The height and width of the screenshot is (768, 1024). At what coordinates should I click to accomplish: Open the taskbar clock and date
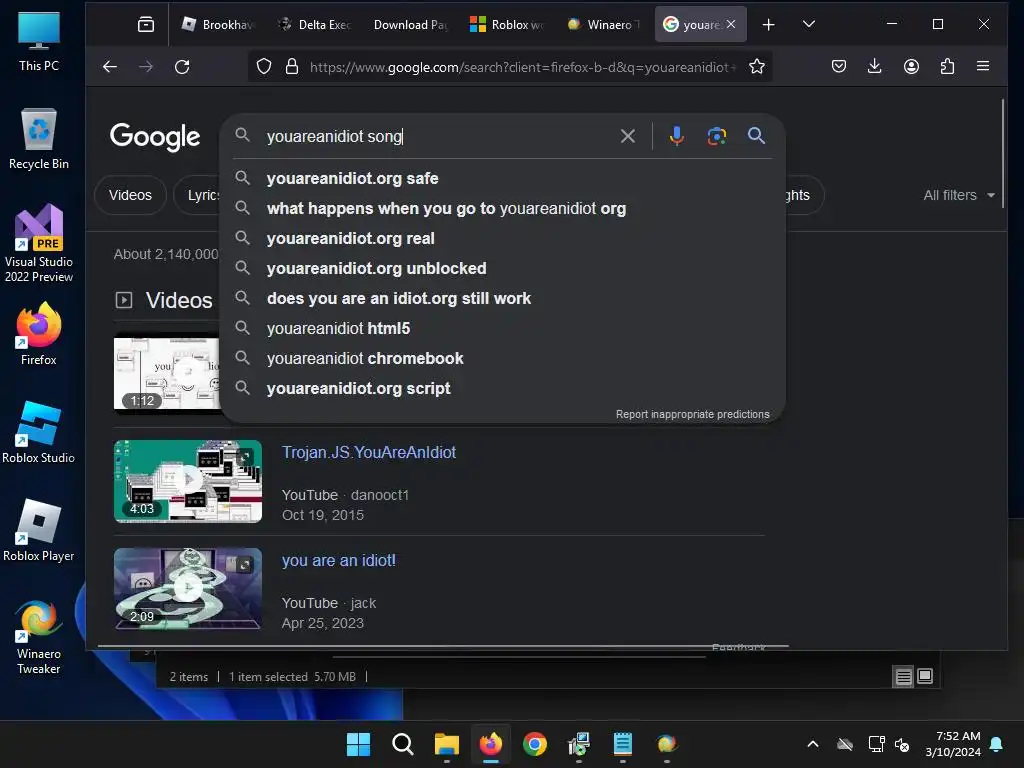pyautogui.click(x=953, y=744)
